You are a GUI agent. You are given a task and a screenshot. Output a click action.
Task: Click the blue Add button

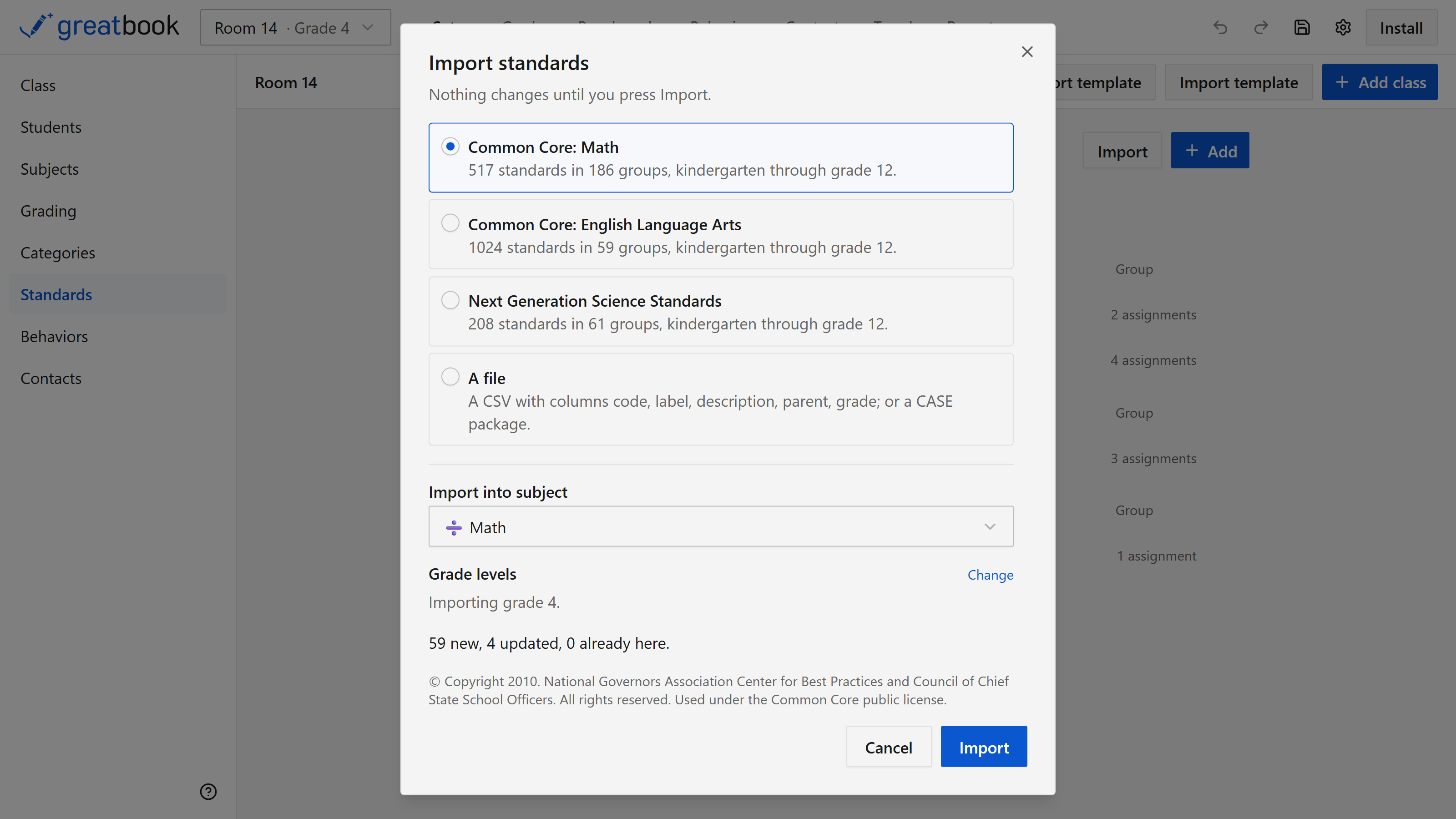(1210, 151)
